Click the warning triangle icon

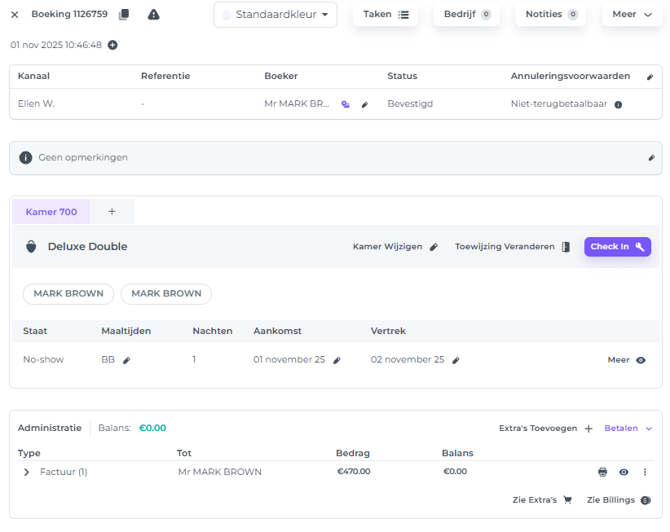153,15
